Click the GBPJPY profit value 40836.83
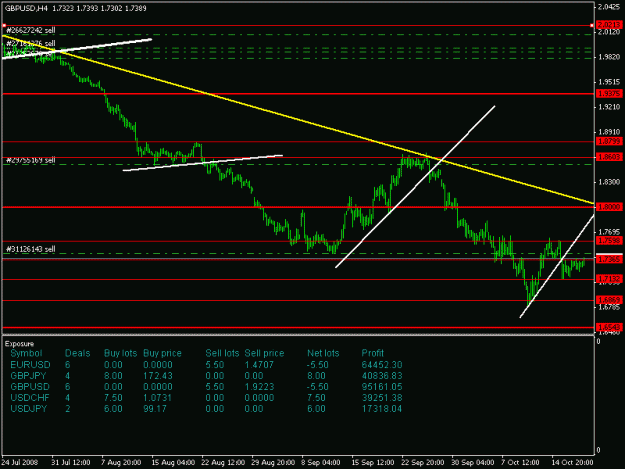Screen dimensions: 625x469 point(382,376)
